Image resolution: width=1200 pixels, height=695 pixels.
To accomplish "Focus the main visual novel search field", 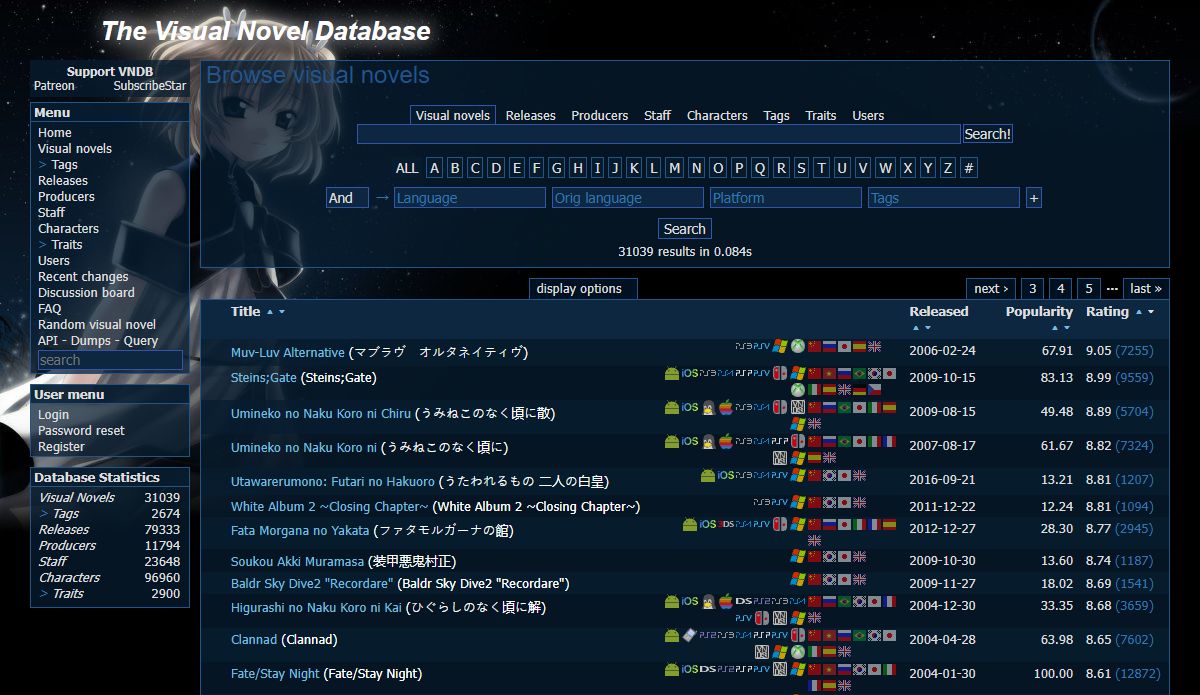I will pos(659,134).
